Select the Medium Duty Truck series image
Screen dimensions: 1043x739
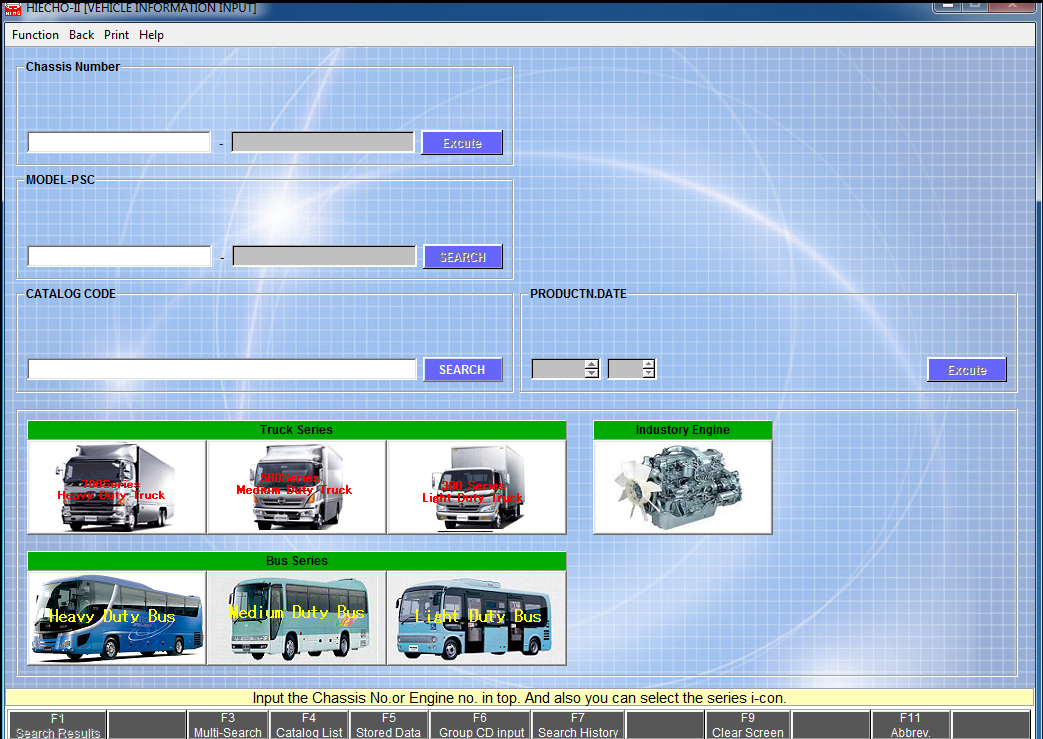[x=296, y=487]
